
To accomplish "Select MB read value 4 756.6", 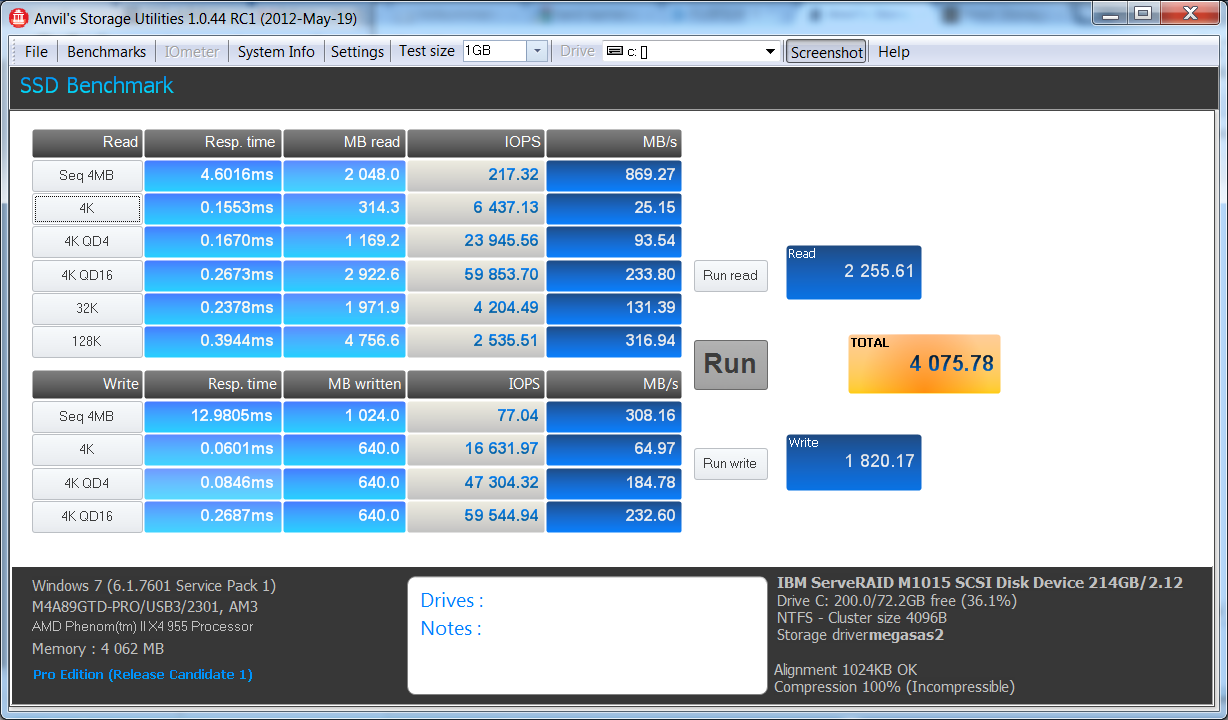I will click(344, 341).
